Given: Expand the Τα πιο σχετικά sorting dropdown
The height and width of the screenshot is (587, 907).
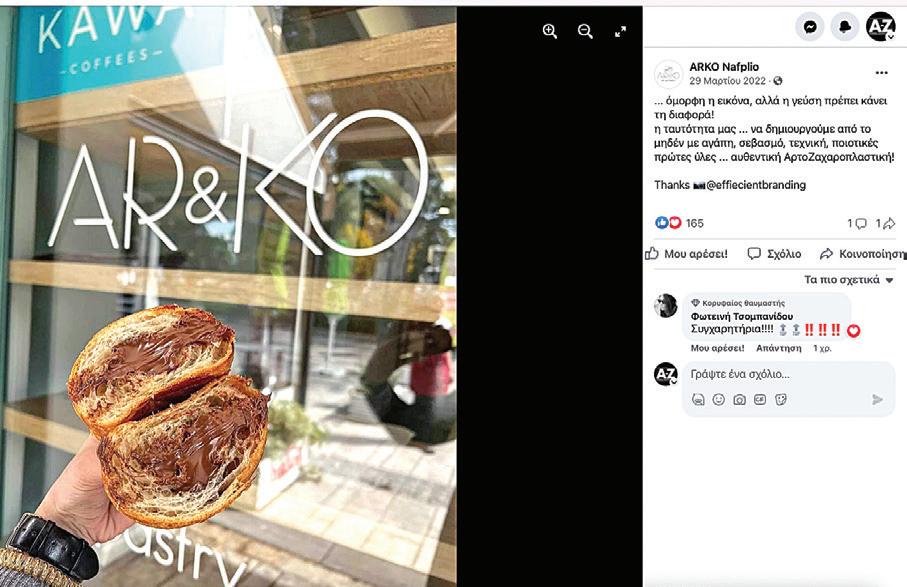Looking at the screenshot, I should click(x=849, y=280).
